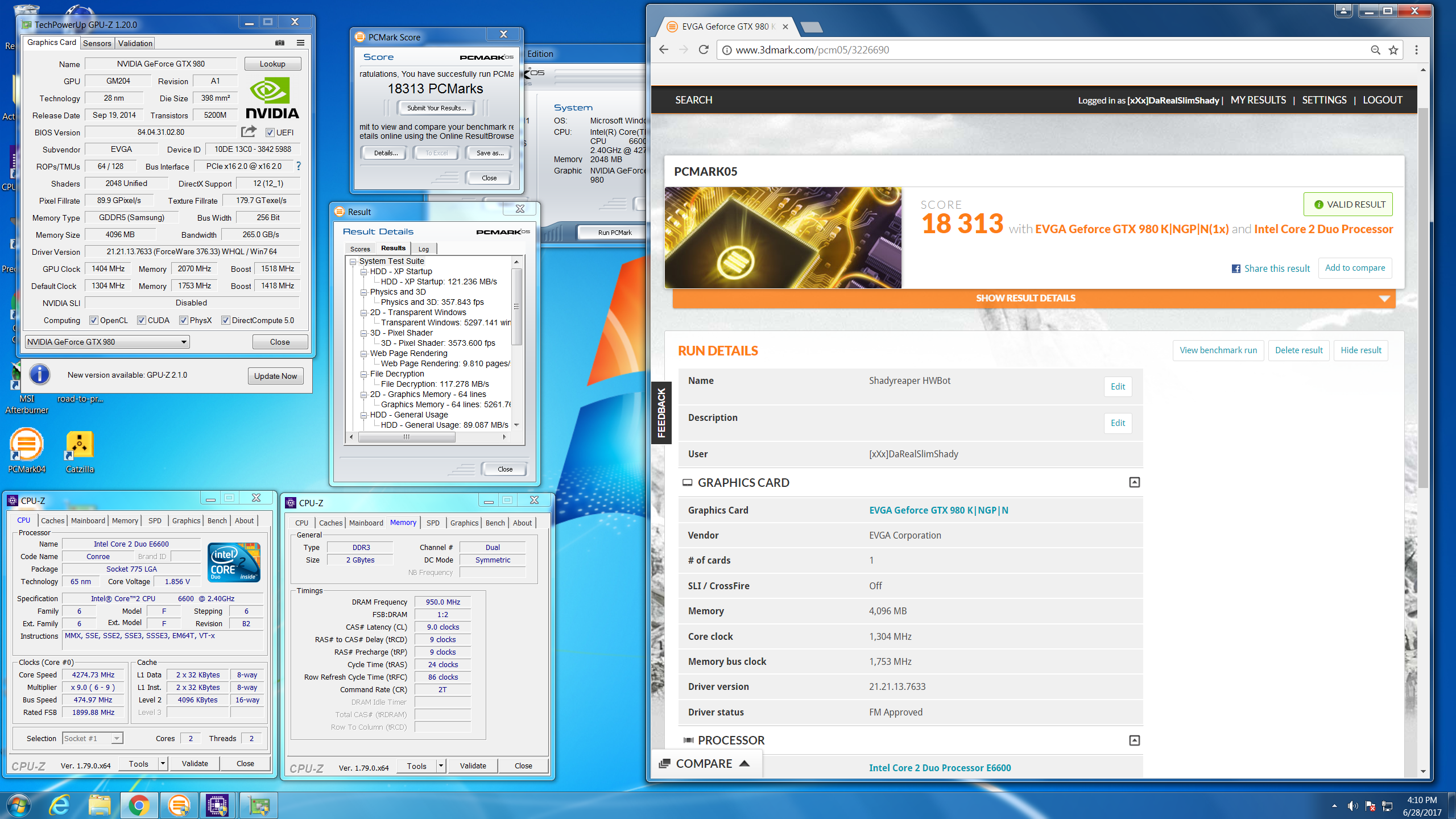Toggle the UEFI checkbox in GPU-Z
This screenshot has height=819, width=1456.
pos(270,133)
